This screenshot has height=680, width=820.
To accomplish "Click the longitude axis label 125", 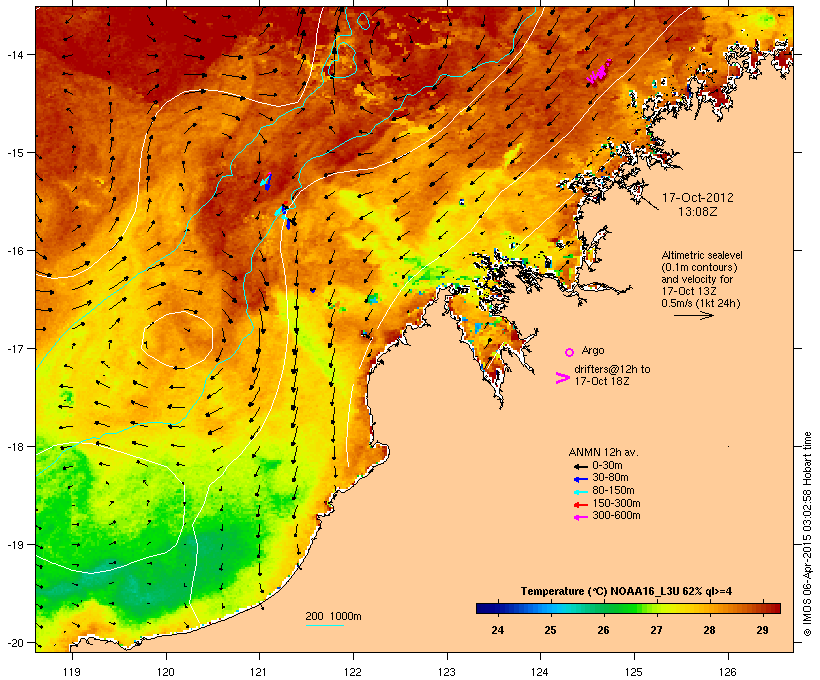I will (634, 672).
